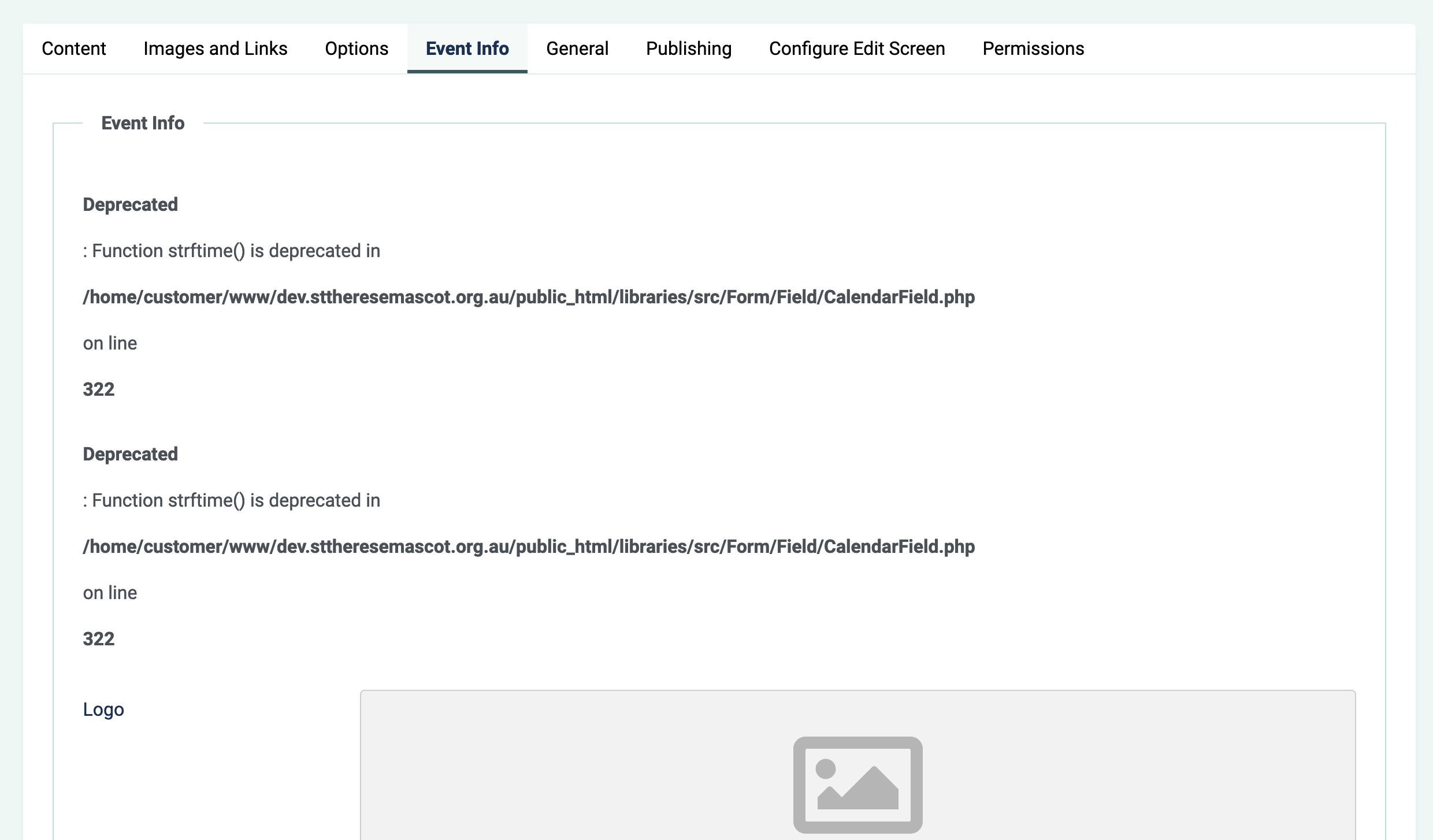1433x840 pixels.
Task: Open the Content tab
Action: [73, 49]
